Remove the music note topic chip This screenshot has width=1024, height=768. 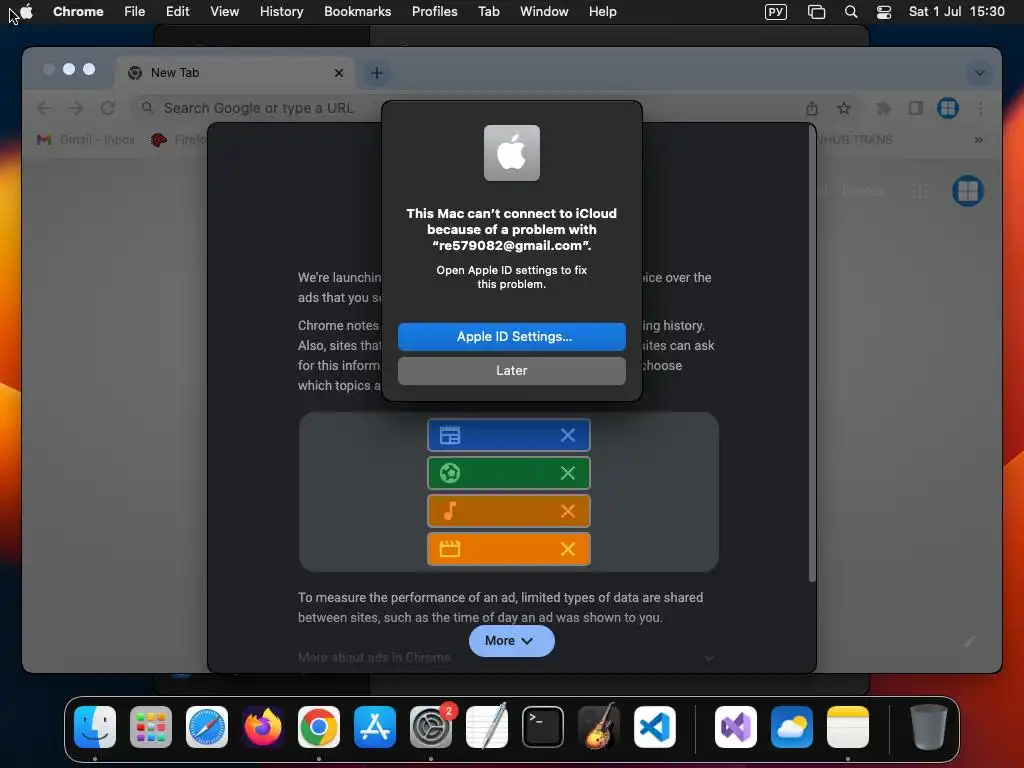pos(568,511)
